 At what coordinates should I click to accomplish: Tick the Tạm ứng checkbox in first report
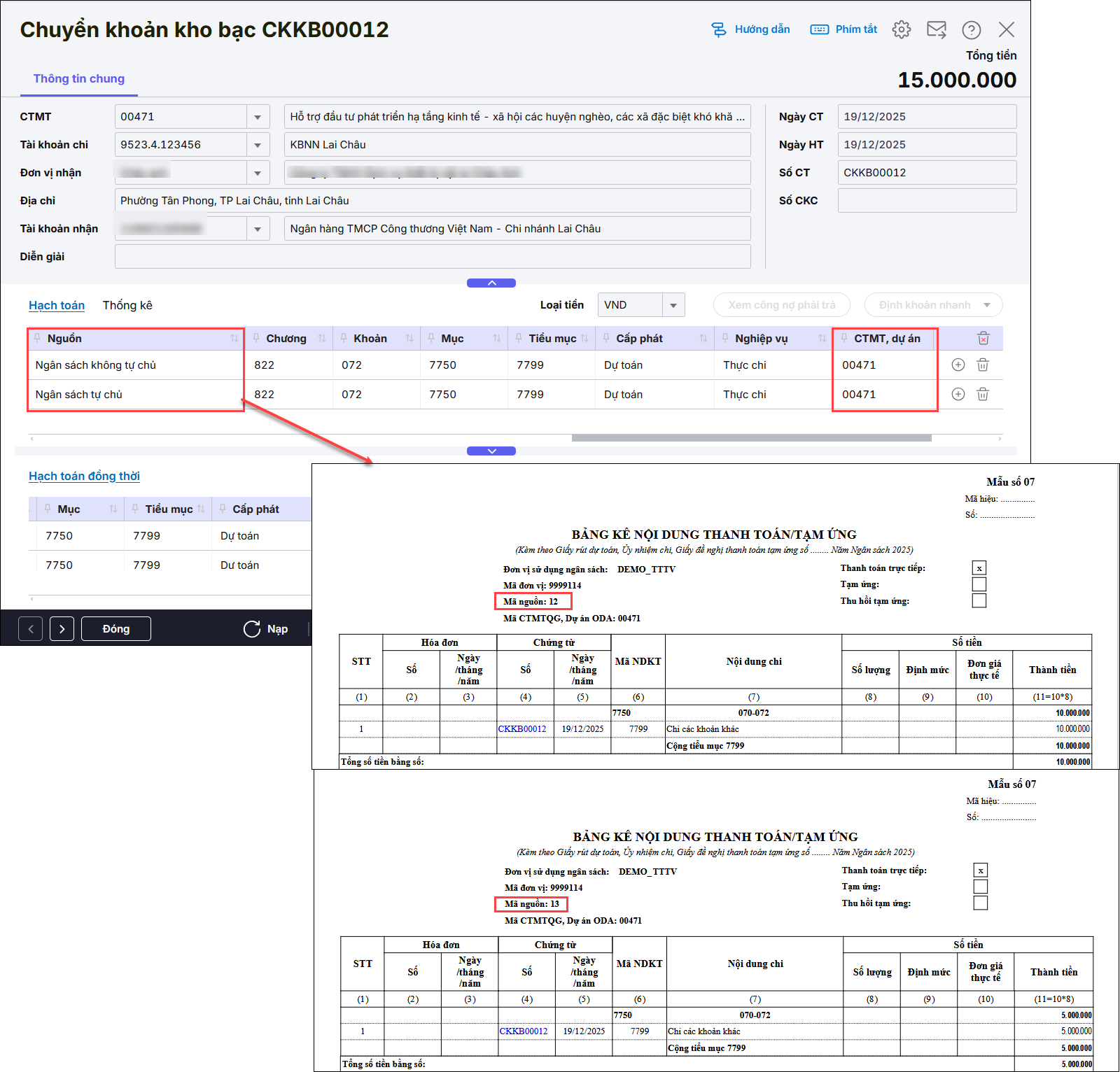(979, 584)
